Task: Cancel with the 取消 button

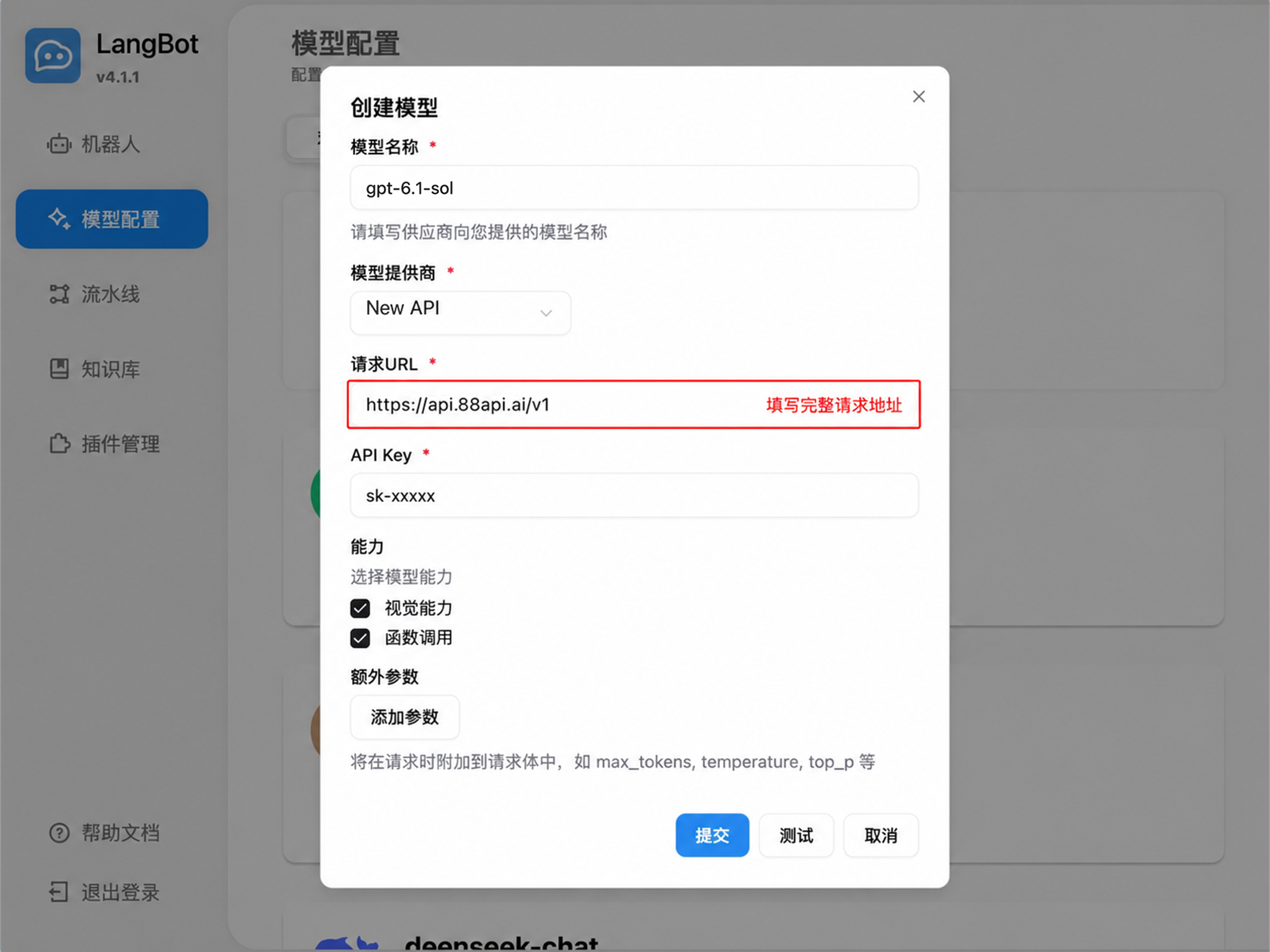Action: pyautogui.click(x=881, y=835)
